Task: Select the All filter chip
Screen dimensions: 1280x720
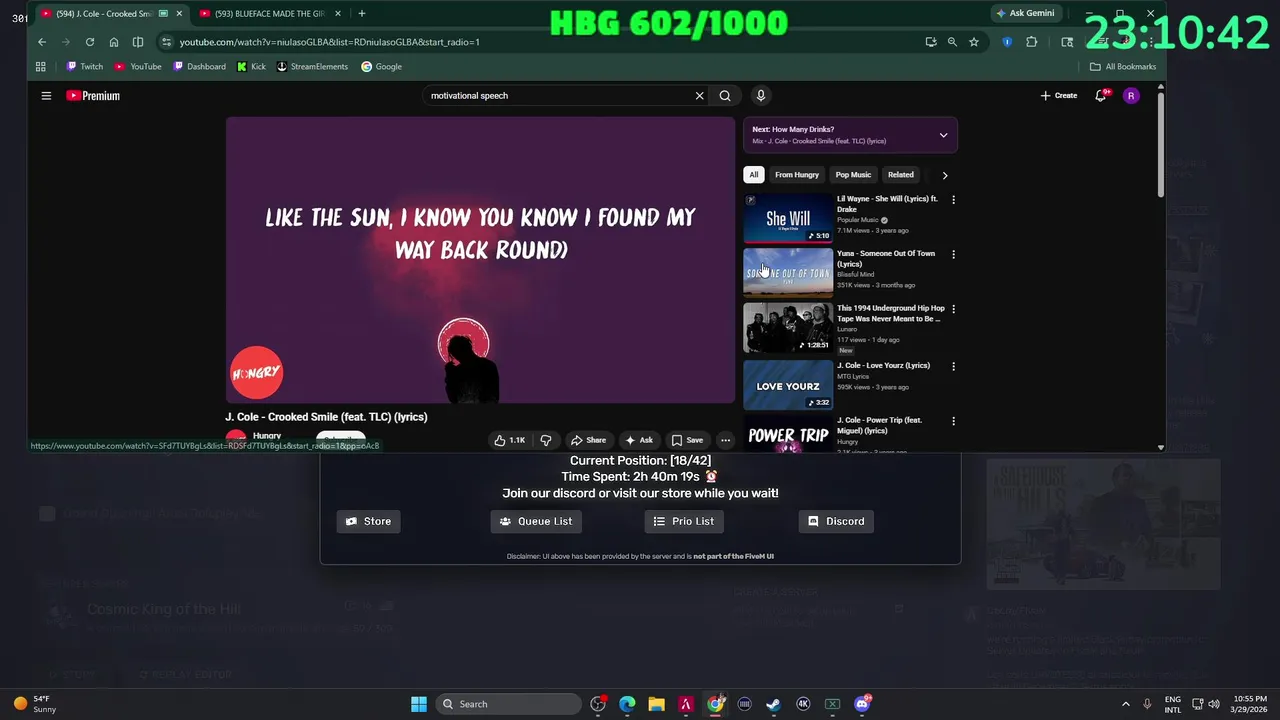Action: point(754,175)
